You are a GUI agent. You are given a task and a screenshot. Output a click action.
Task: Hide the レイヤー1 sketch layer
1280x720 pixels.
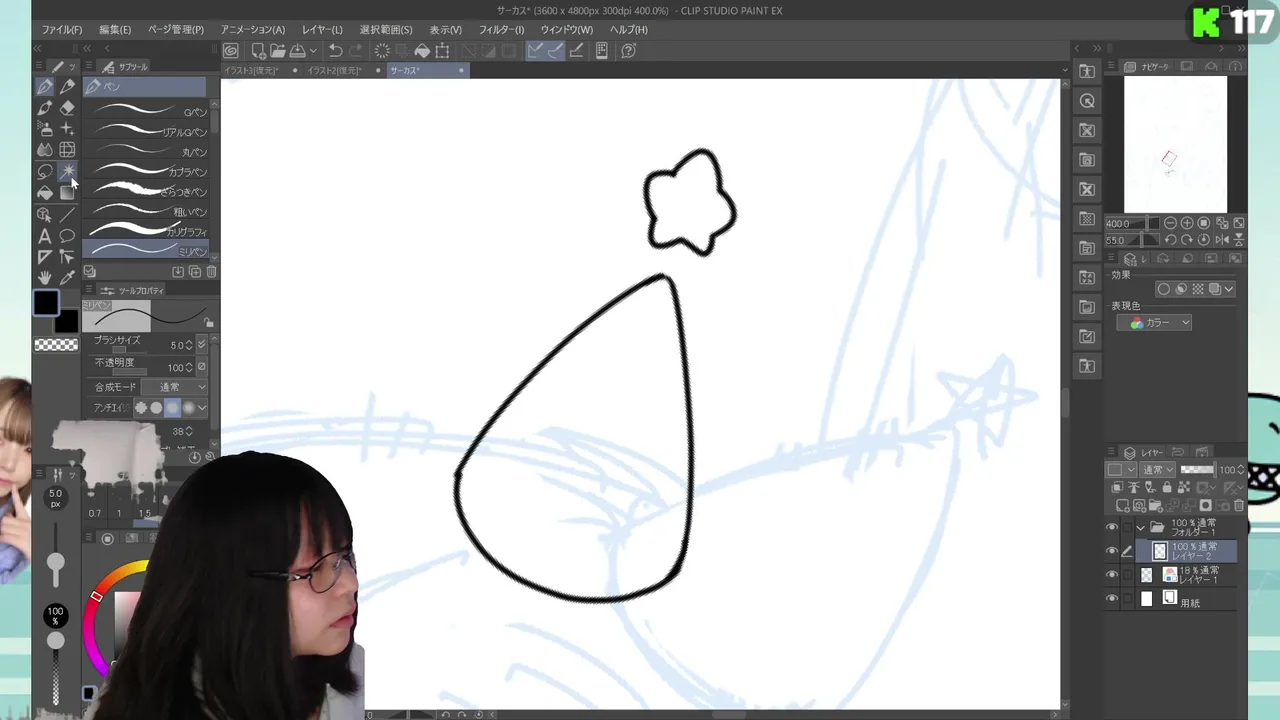pos(1112,575)
